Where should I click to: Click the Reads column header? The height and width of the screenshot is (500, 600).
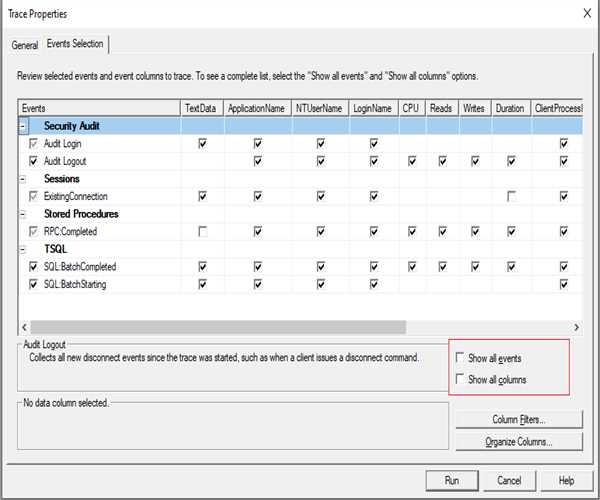[x=442, y=108]
